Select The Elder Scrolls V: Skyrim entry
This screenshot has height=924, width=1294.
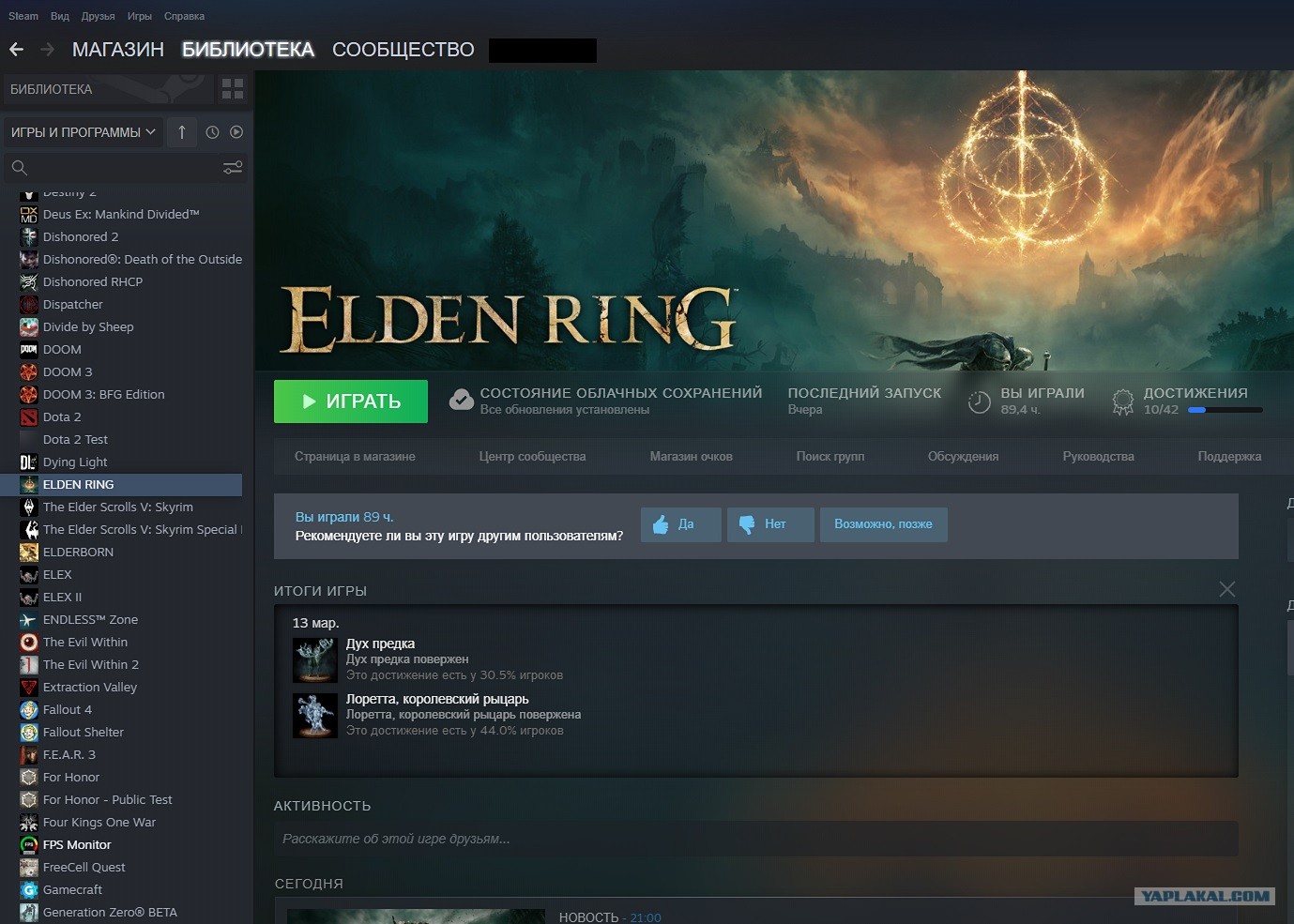[x=118, y=507]
